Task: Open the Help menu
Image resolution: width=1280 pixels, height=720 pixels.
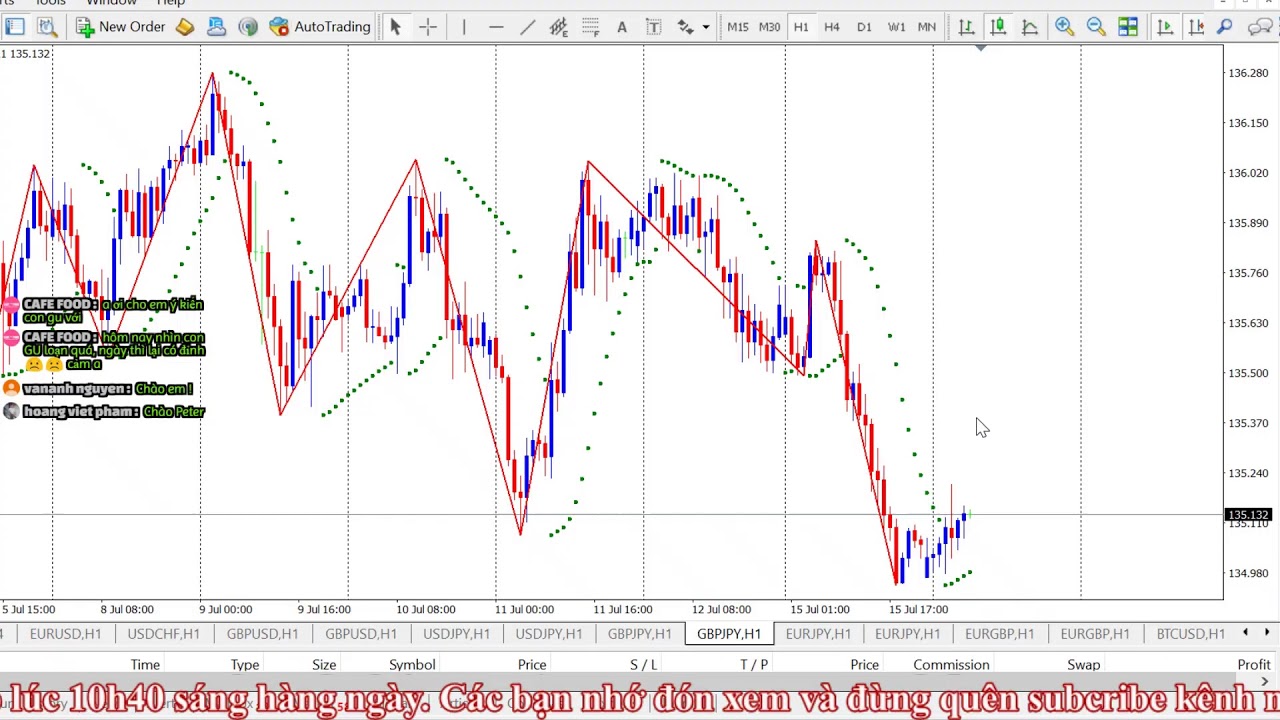Action: point(171,3)
